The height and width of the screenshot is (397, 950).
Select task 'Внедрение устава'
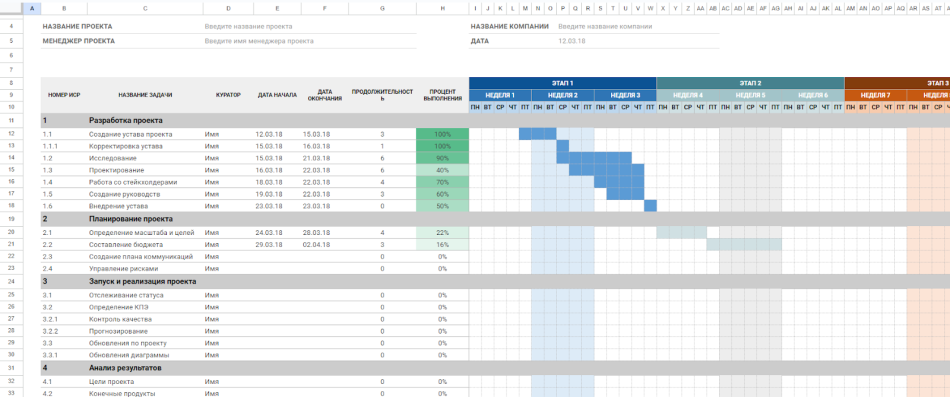[x=119, y=206]
